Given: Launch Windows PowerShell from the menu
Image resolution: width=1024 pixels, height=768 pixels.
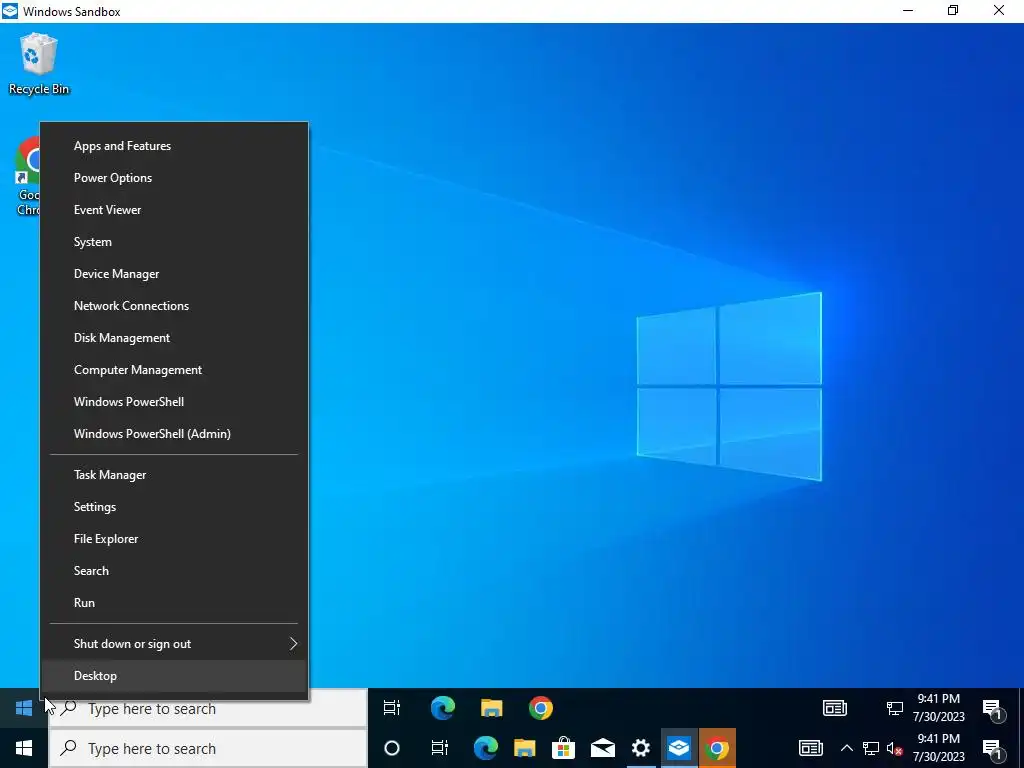Looking at the screenshot, I should coord(174,402).
